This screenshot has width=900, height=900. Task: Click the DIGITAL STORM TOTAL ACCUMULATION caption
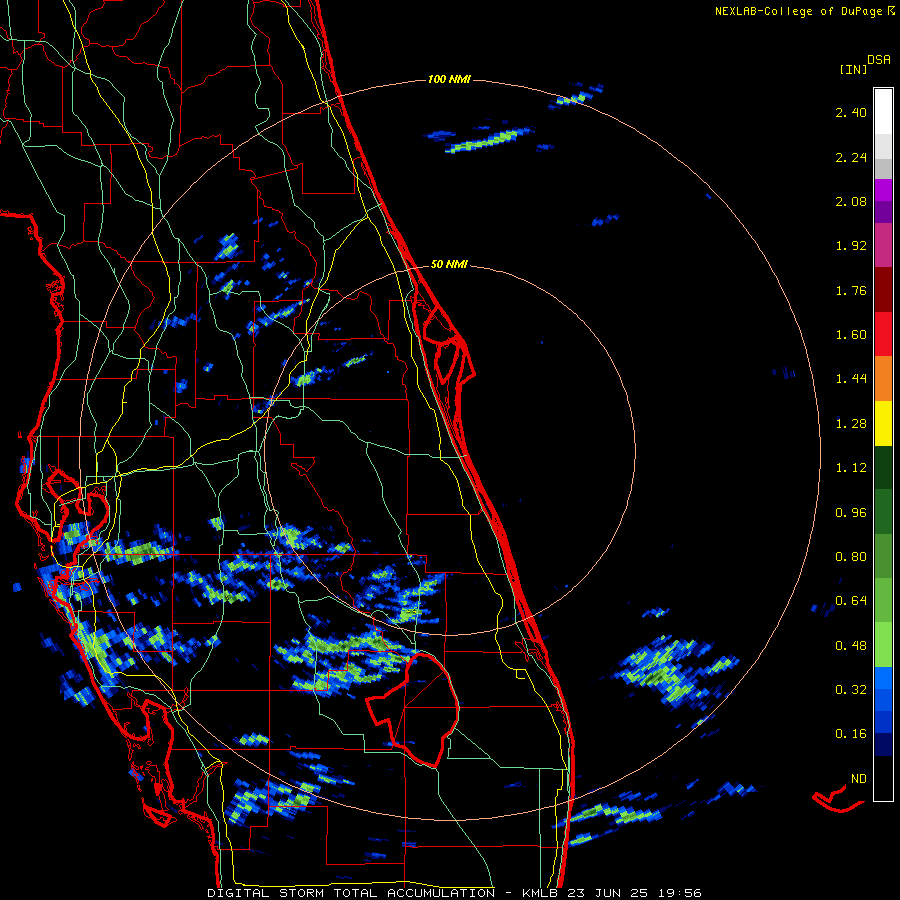[x=351, y=893]
